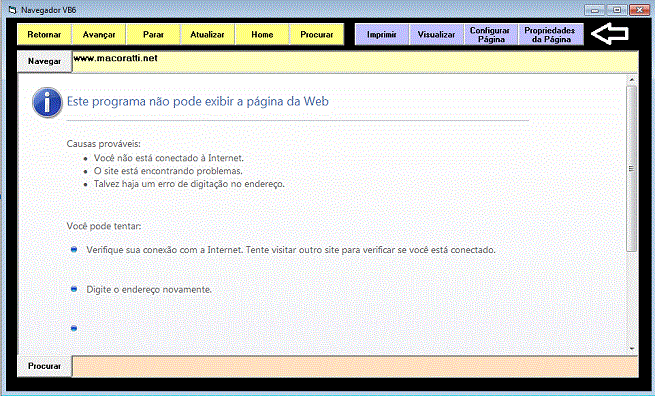Click 'Talvez haja um erro de digitação no endereço.'
Viewport: 655px width, 396px height.
click(189, 184)
